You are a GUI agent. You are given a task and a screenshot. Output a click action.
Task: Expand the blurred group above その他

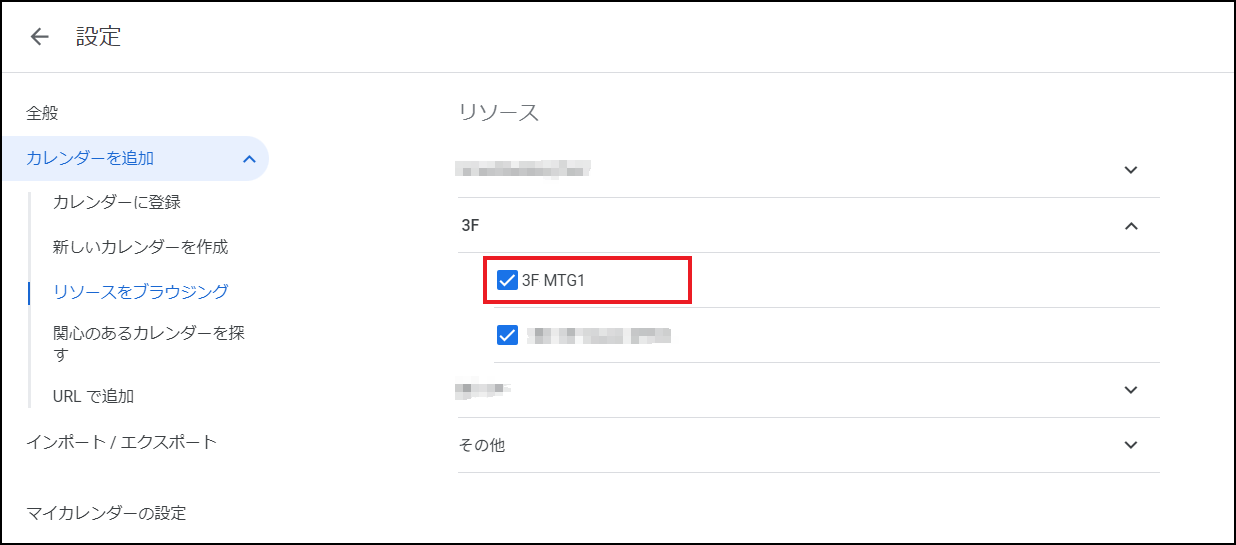1131,390
